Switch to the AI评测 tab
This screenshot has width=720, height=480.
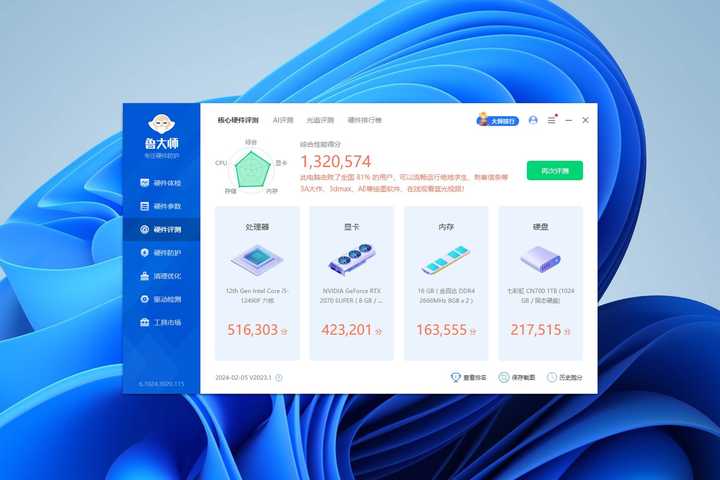[x=283, y=120]
